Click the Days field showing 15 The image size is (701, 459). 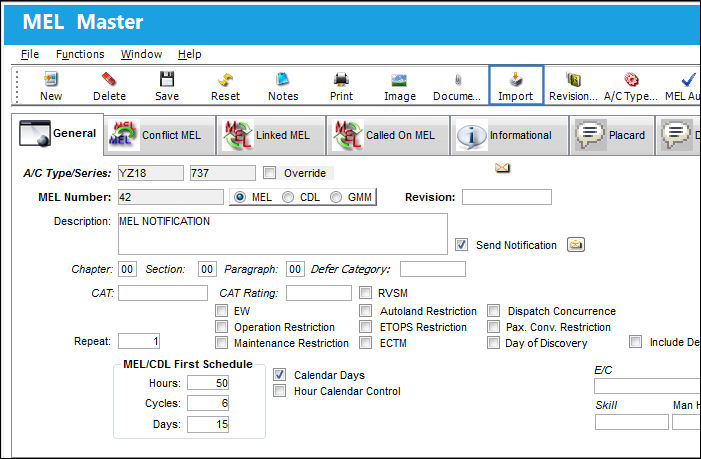point(208,424)
